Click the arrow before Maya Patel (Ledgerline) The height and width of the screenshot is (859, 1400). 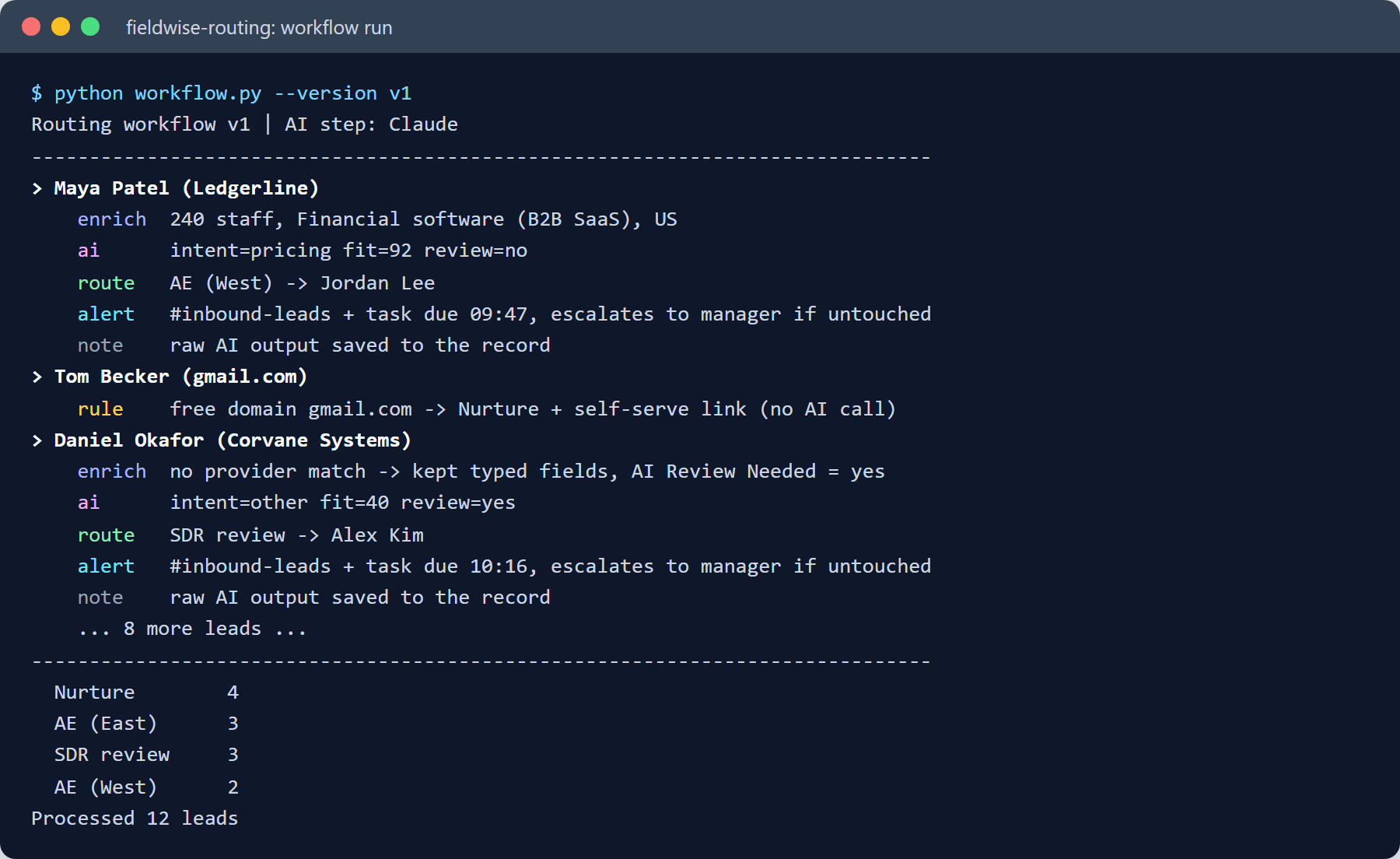37,188
